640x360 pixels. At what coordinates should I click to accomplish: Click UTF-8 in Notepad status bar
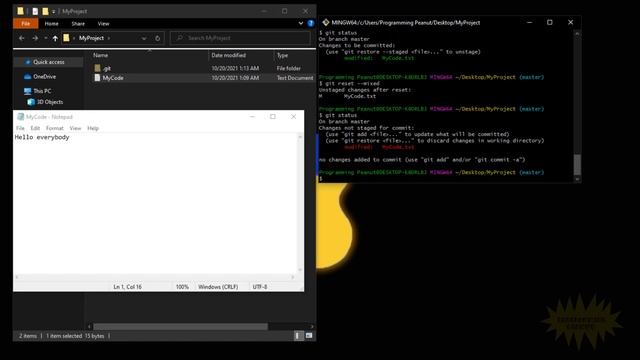(260, 287)
